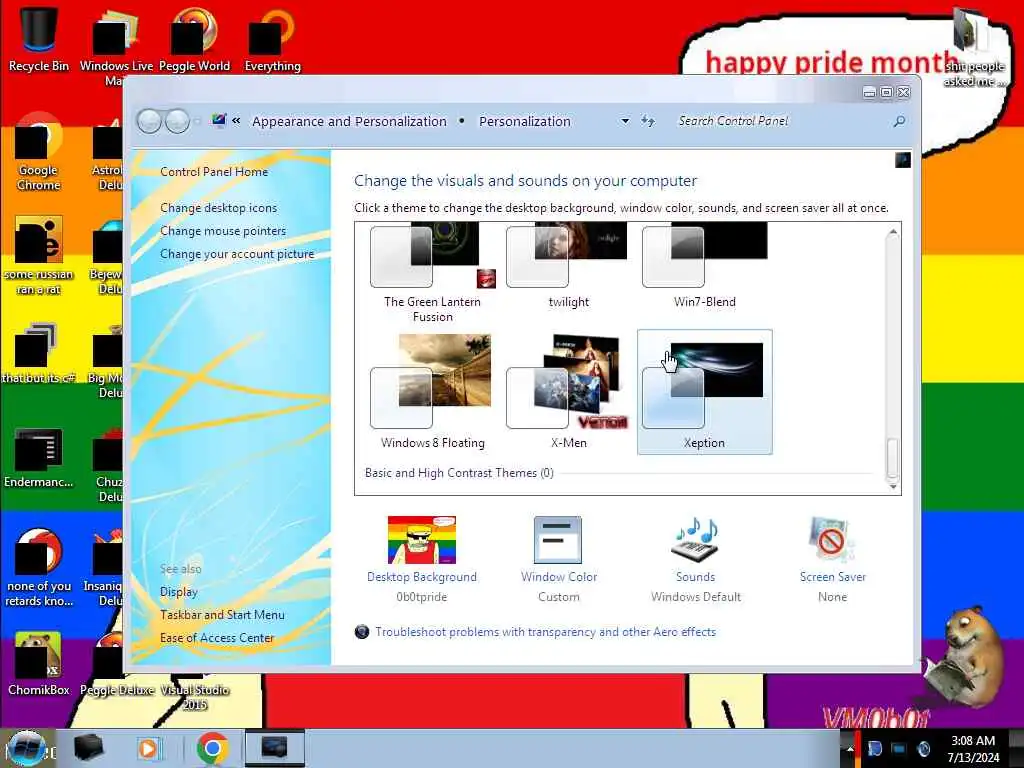Screen dimensions: 1024x768
Task: Open Change mouse pointers link
Action: [223, 231]
